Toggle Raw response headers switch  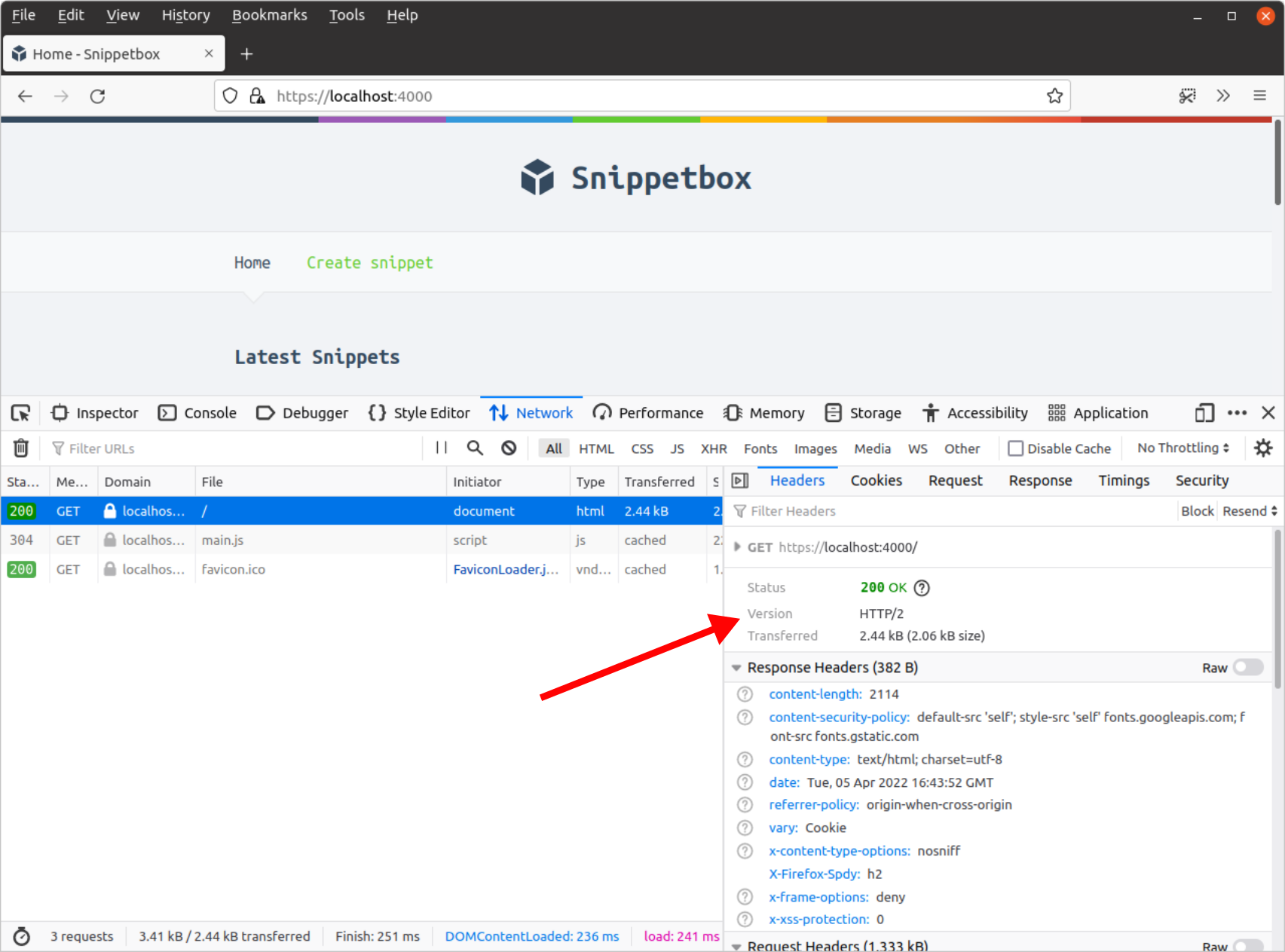point(1248,667)
